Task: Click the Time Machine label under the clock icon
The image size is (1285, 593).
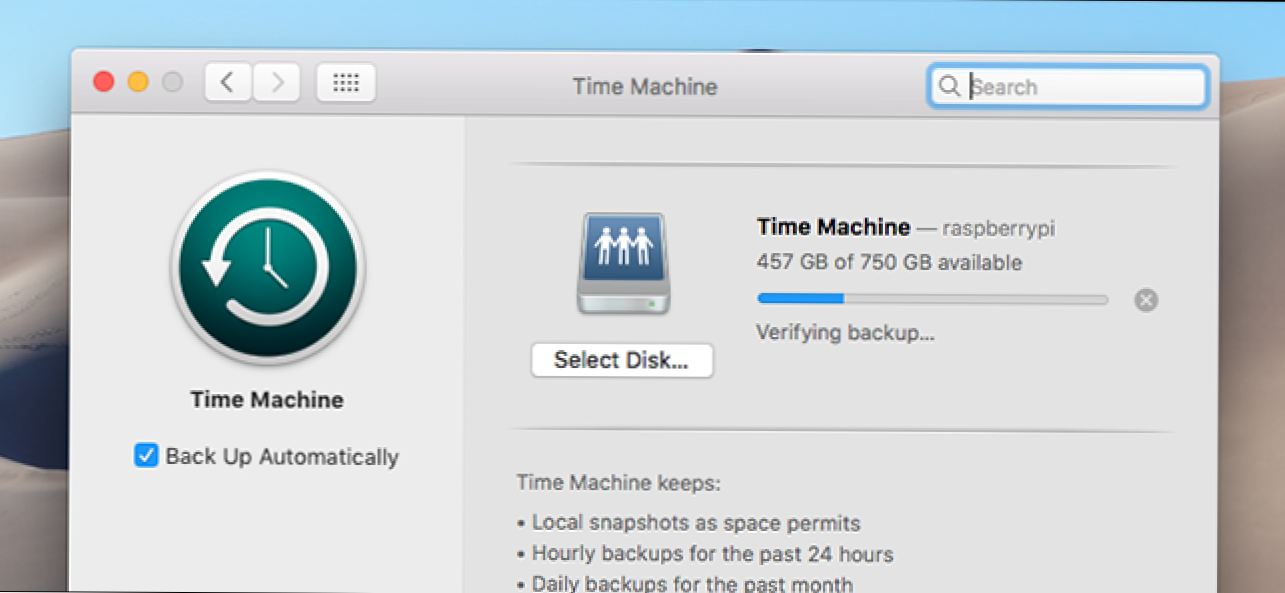Action: [267, 400]
